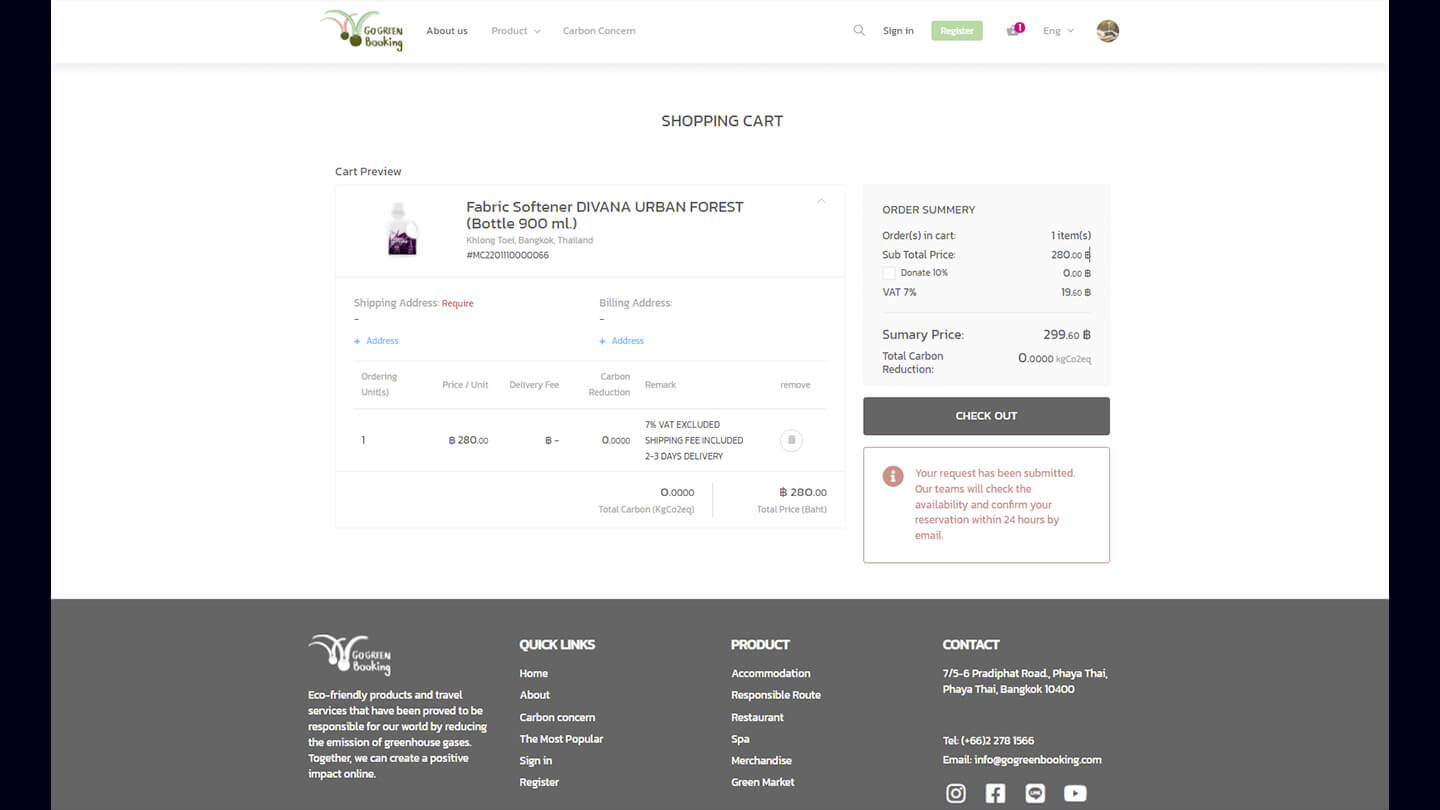The image size is (1440, 810).
Task: Expand the Product dropdown menu
Action: tap(515, 31)
